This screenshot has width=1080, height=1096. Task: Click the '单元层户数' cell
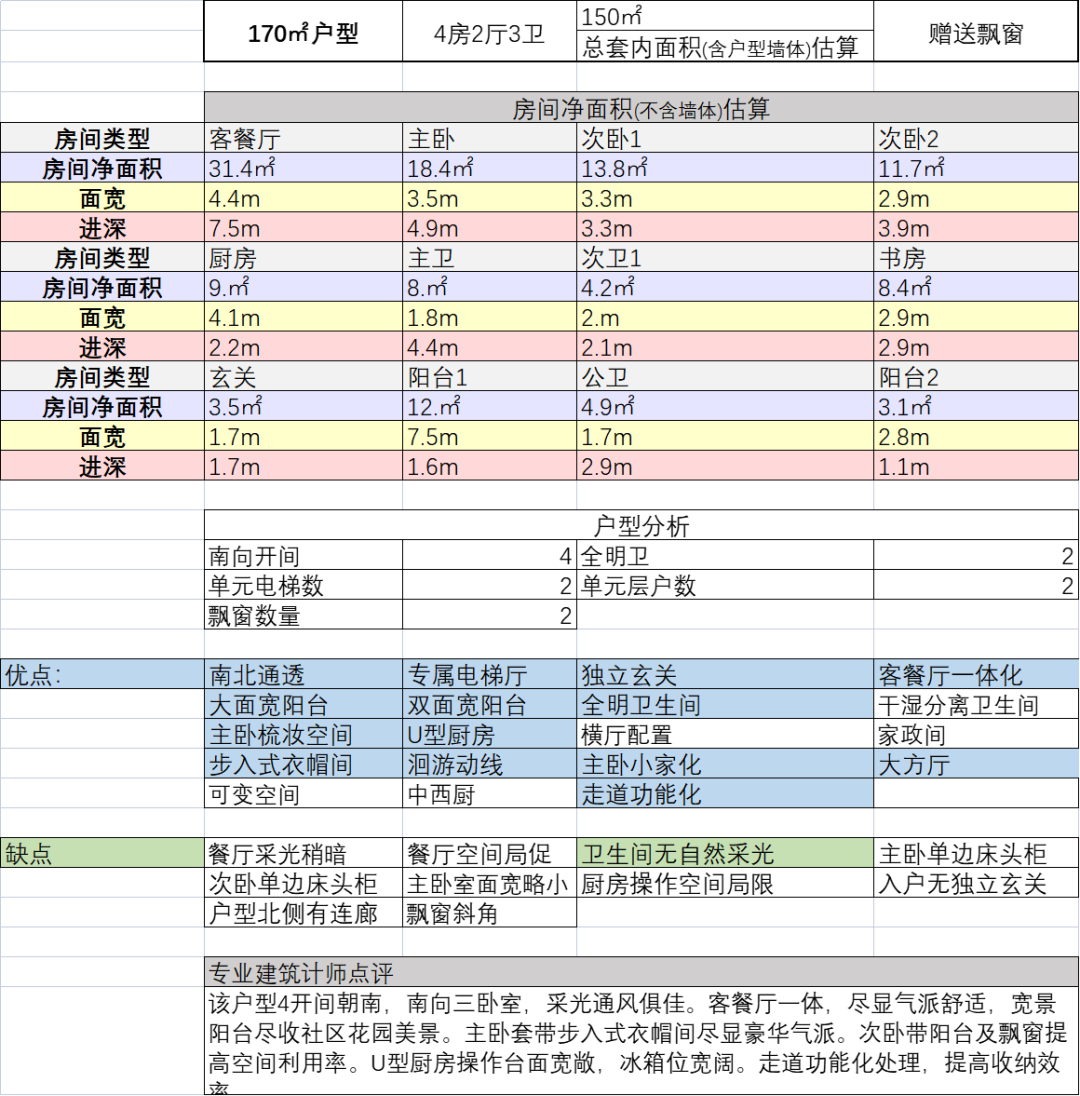click(725, 585)
